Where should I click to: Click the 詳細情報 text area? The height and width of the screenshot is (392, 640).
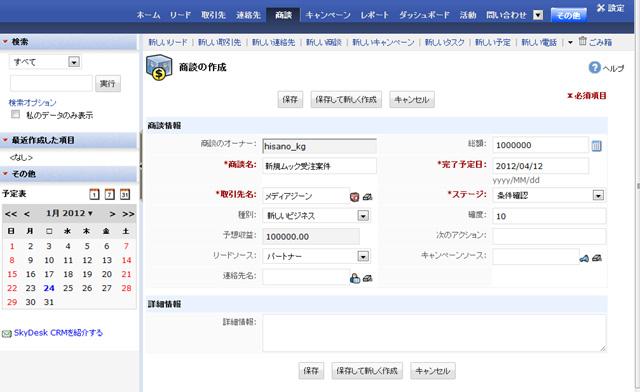(x=434, y=333)
